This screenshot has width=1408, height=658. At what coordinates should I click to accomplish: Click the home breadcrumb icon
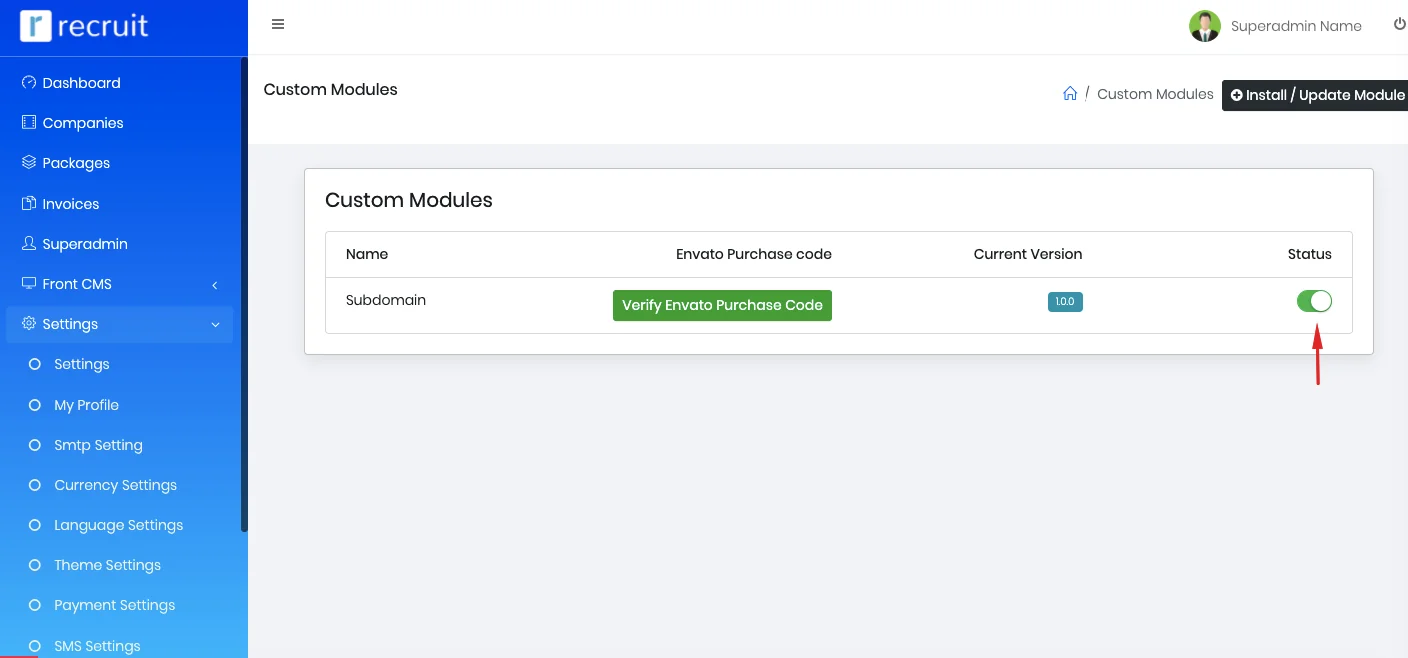tap(1070, 94)
